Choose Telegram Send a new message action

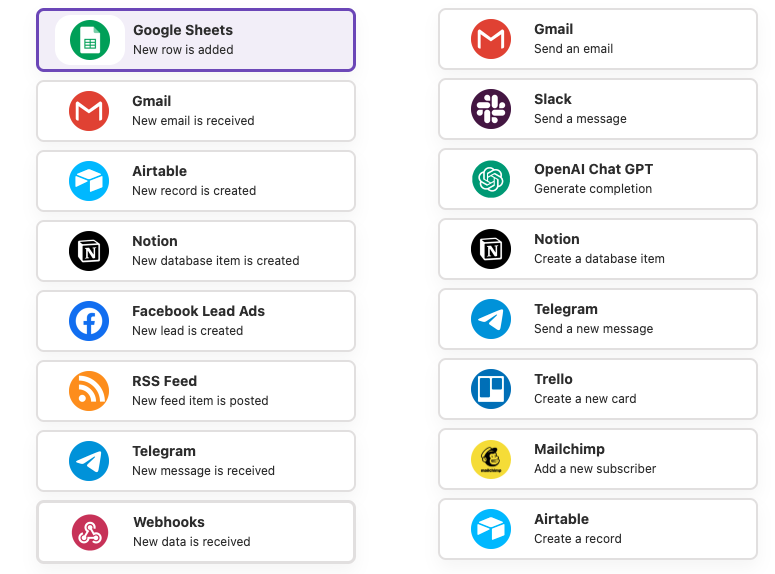pyautogui.click(x=597, y=319)
